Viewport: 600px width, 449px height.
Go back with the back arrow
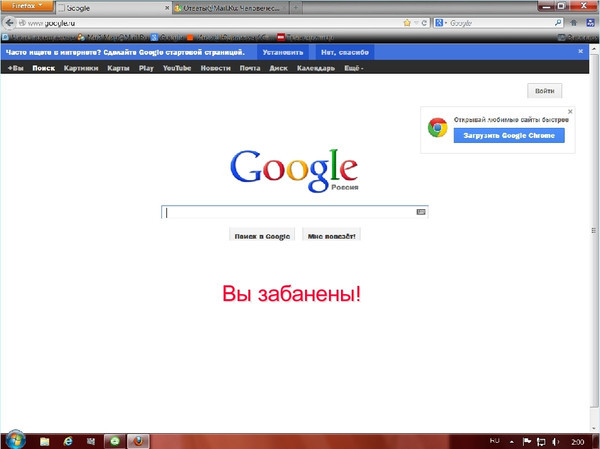point(9,23)
